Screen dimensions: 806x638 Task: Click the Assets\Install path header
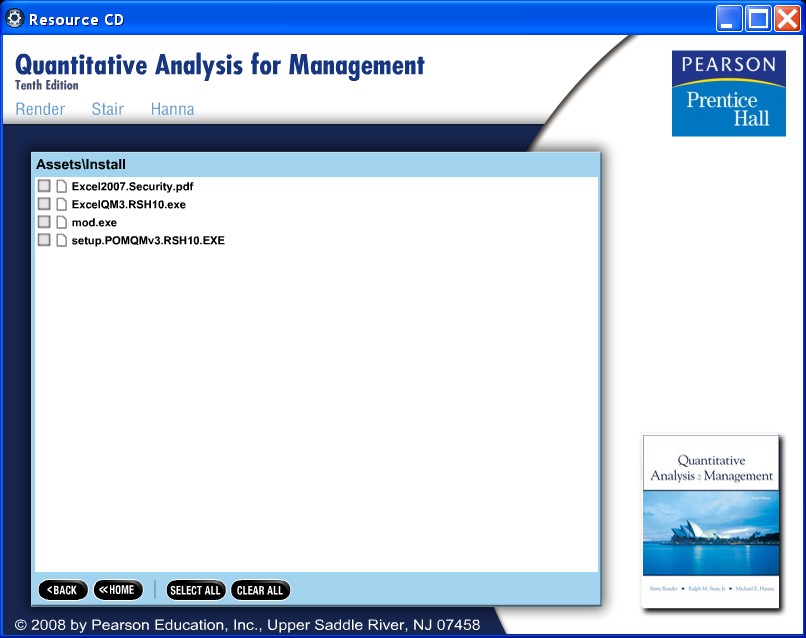click(x=81, y=165)
